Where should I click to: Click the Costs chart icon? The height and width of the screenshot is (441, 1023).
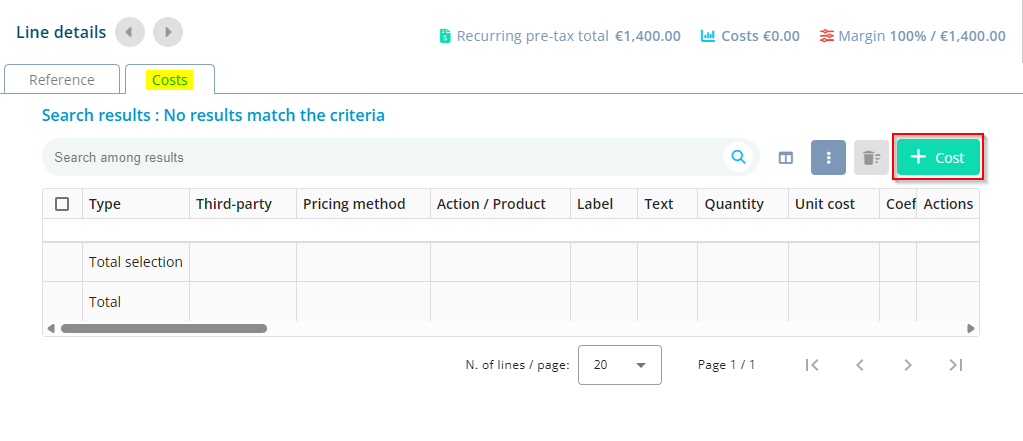(708, 36)
